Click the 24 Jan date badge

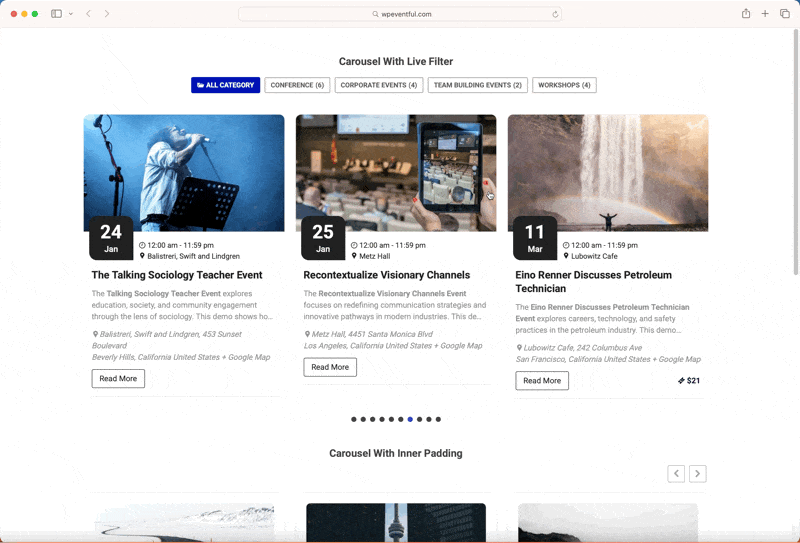111,238
